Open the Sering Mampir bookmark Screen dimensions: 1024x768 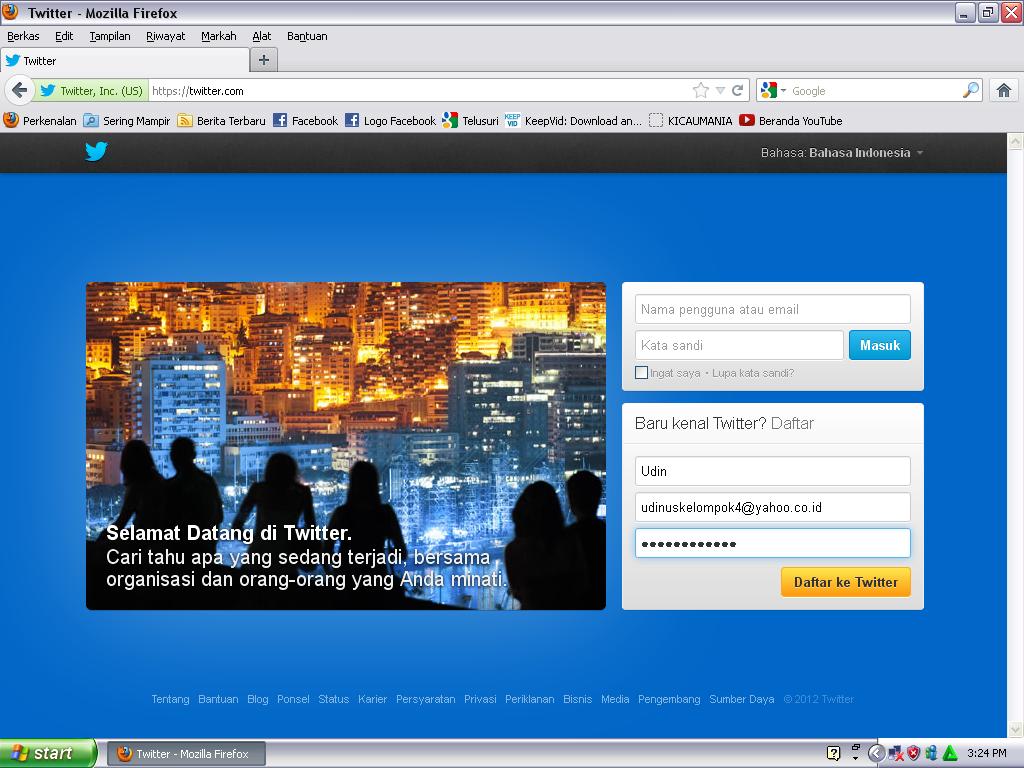point(127,120)
